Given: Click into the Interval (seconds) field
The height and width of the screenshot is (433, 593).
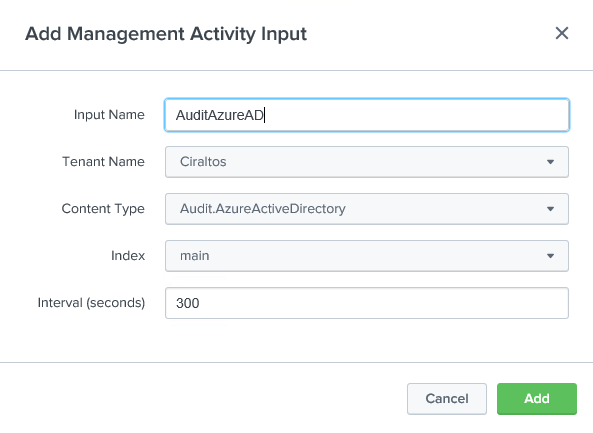Looking at the screenshot, I should tap(366, 303).
